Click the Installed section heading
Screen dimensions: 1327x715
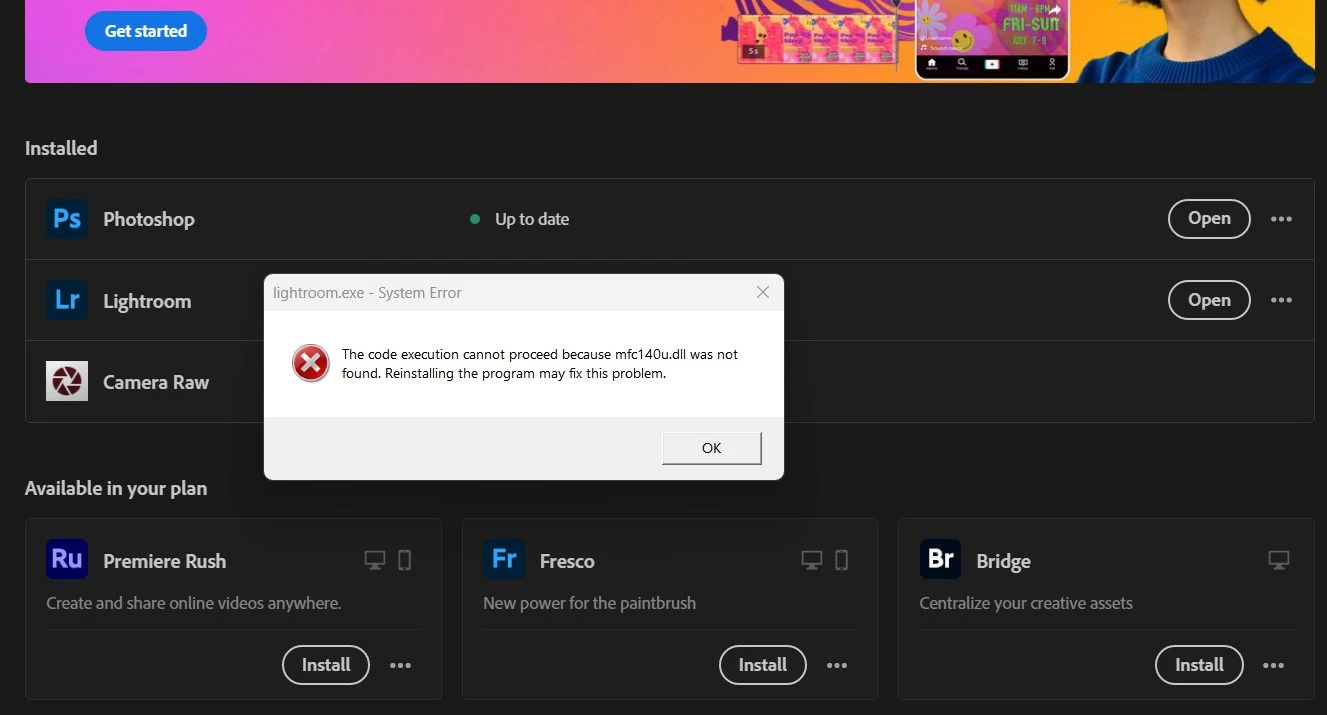pyautogui.click(x=61, y=148)
